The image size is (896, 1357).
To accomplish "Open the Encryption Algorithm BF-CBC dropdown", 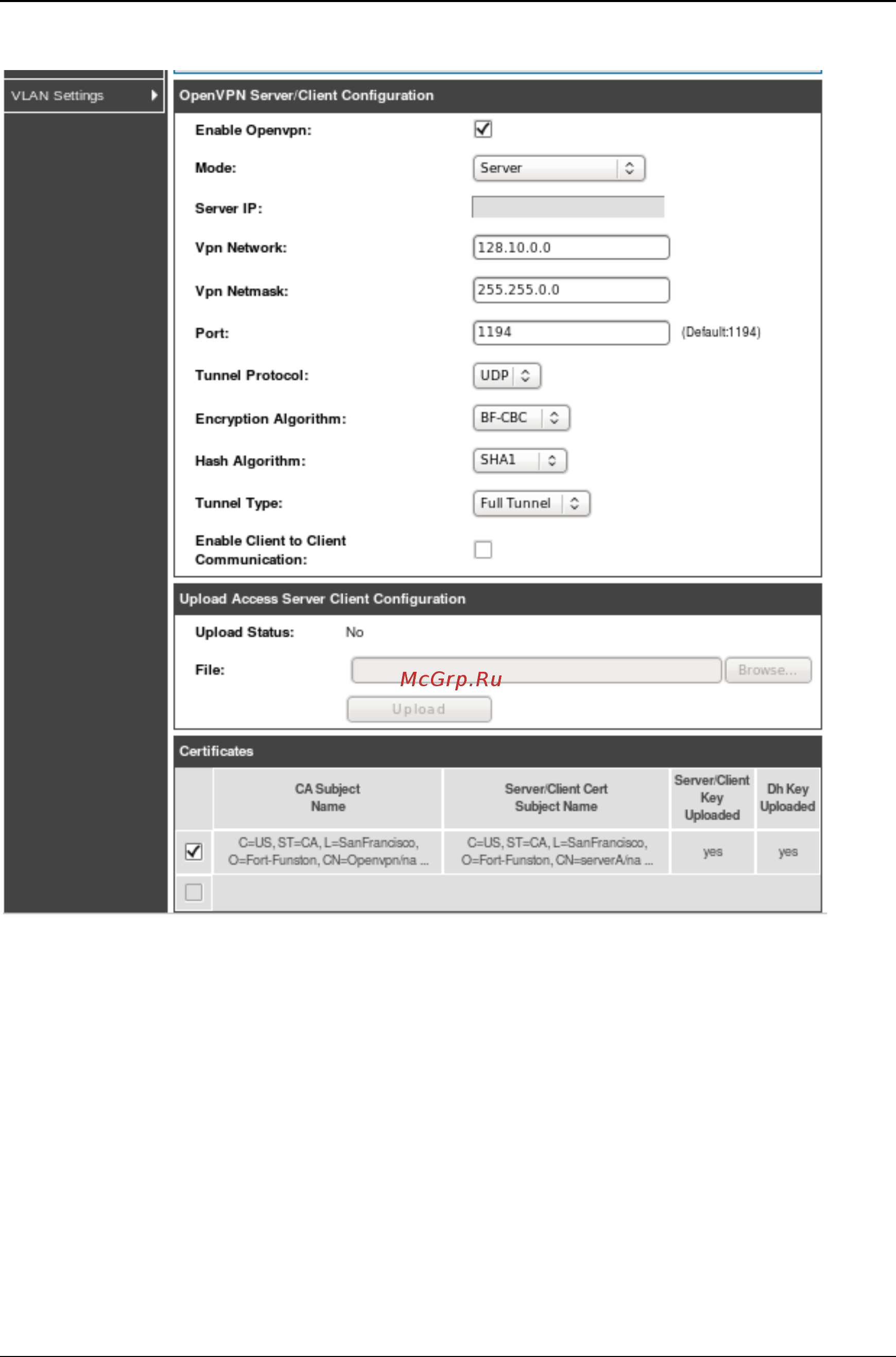I will click(521, 418).
